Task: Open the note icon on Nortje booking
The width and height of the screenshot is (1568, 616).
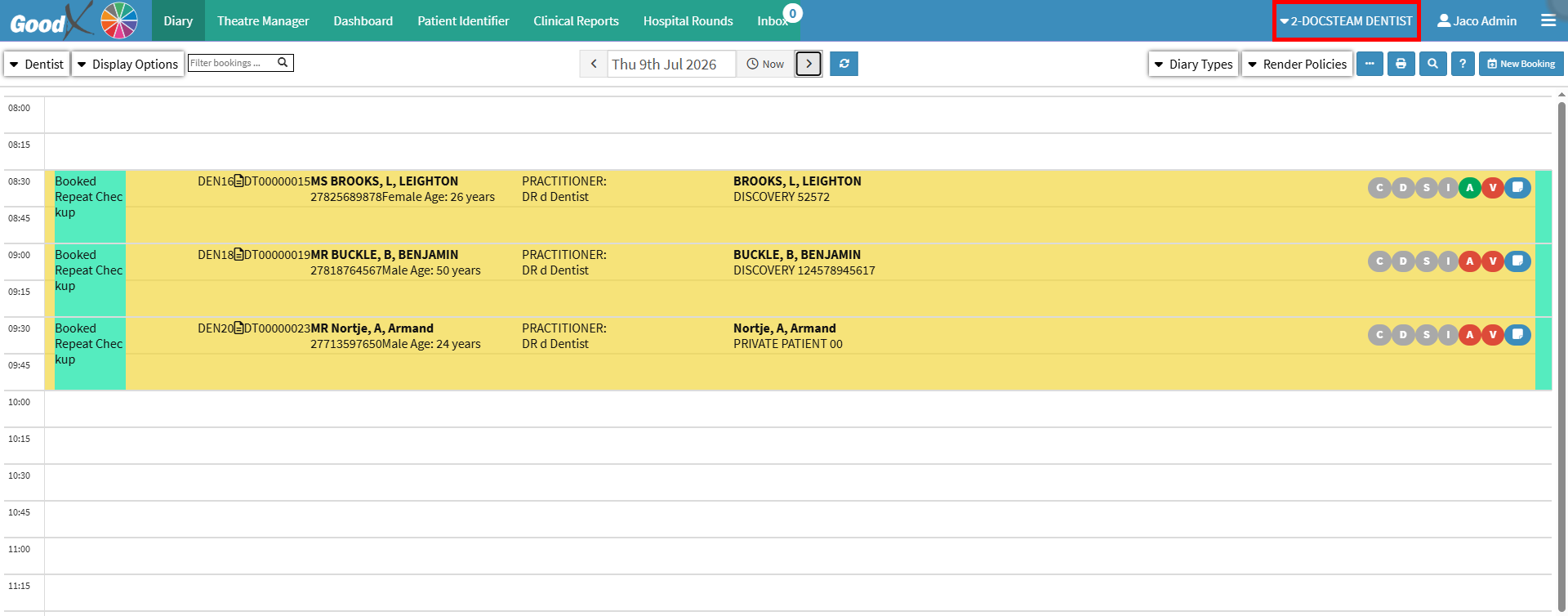Action: click(1517, 335)
